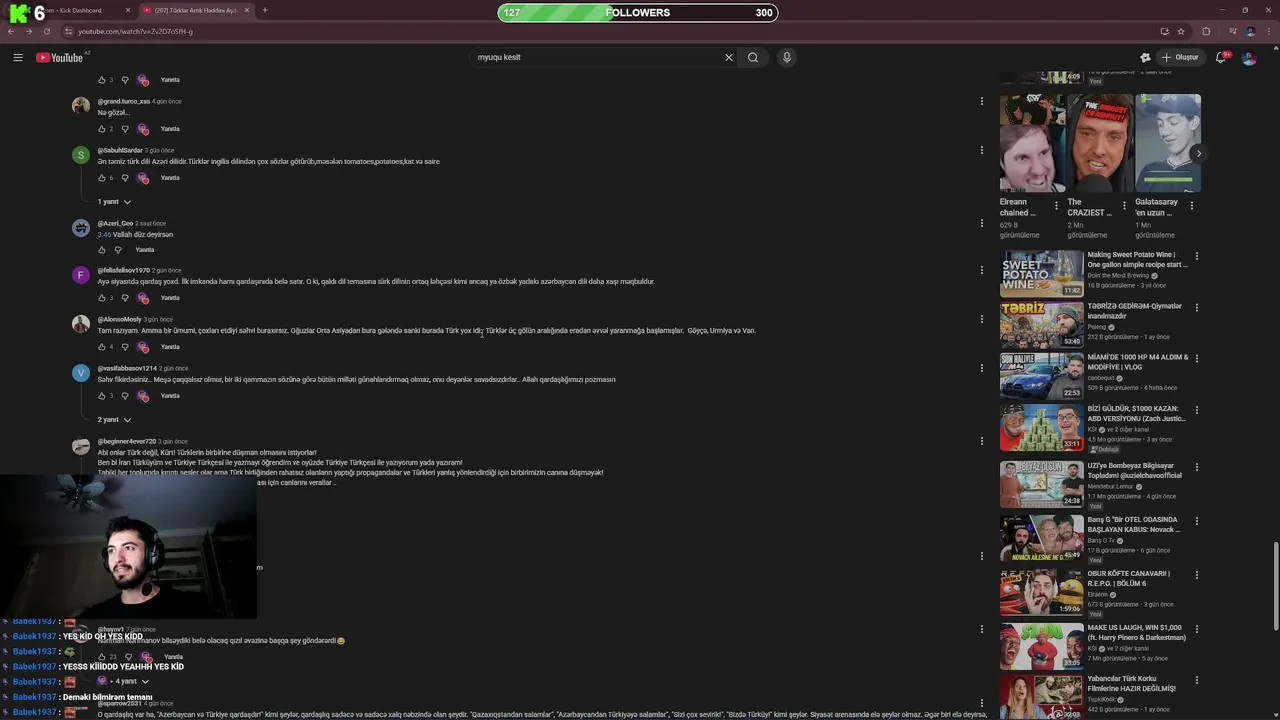Go back in browser history

tap(10, 31)
